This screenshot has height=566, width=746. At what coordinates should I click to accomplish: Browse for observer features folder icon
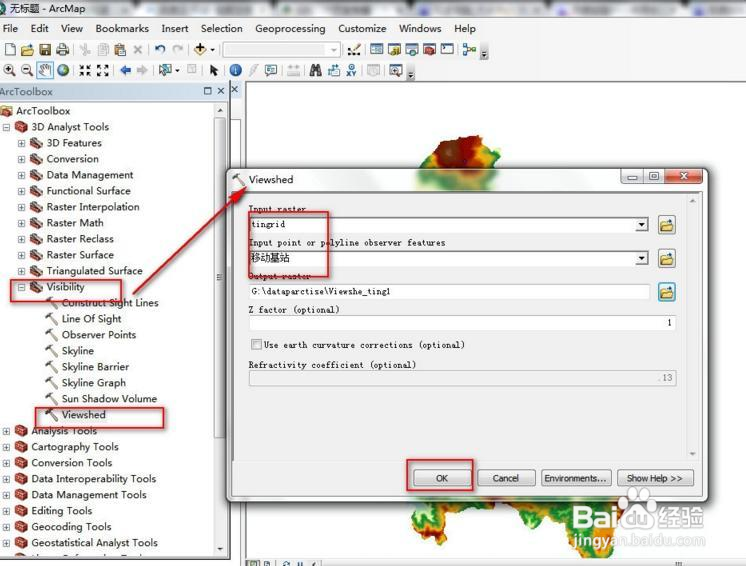pos(667,259)
